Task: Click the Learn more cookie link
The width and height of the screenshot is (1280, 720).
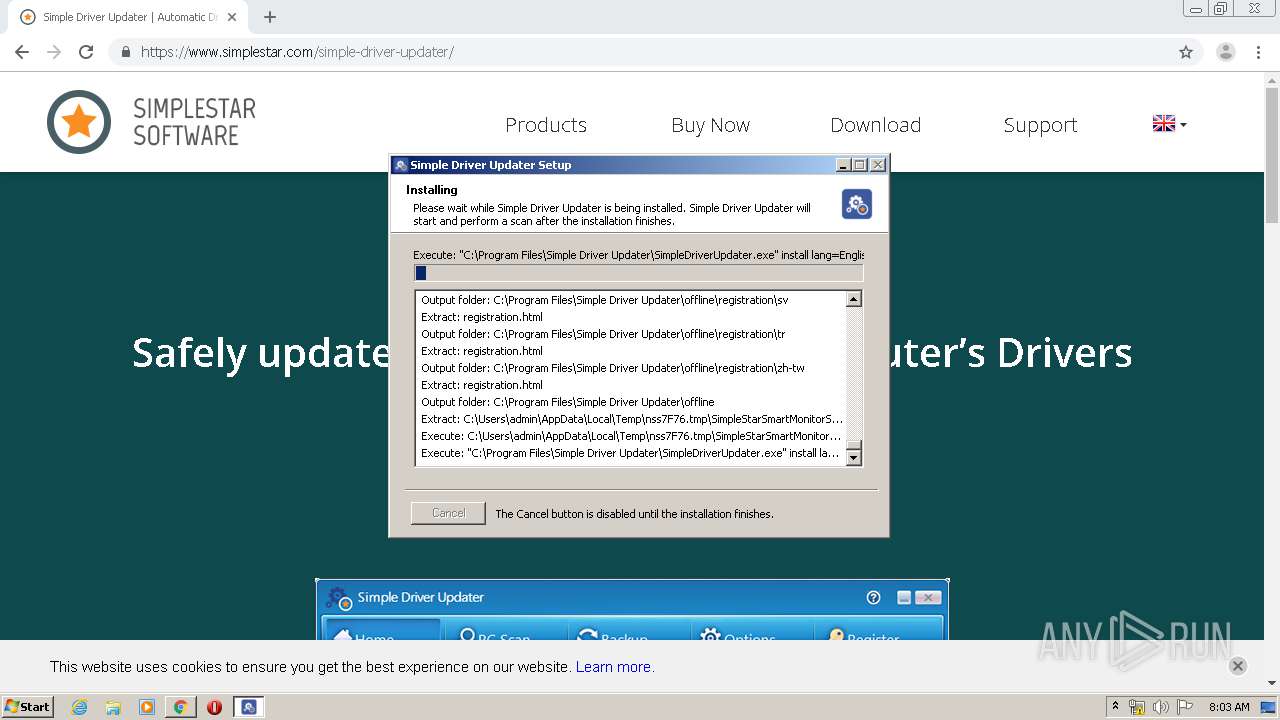Action: coord(613,667)
